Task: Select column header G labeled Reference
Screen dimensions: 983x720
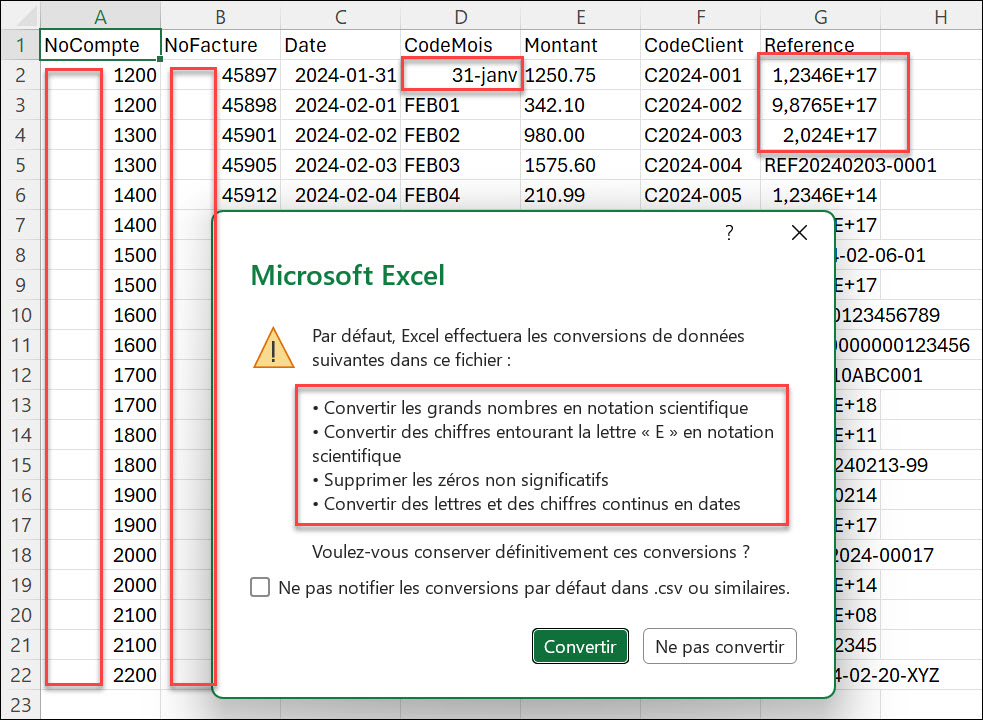Action: pyautogui.click(x=820, y=17)
